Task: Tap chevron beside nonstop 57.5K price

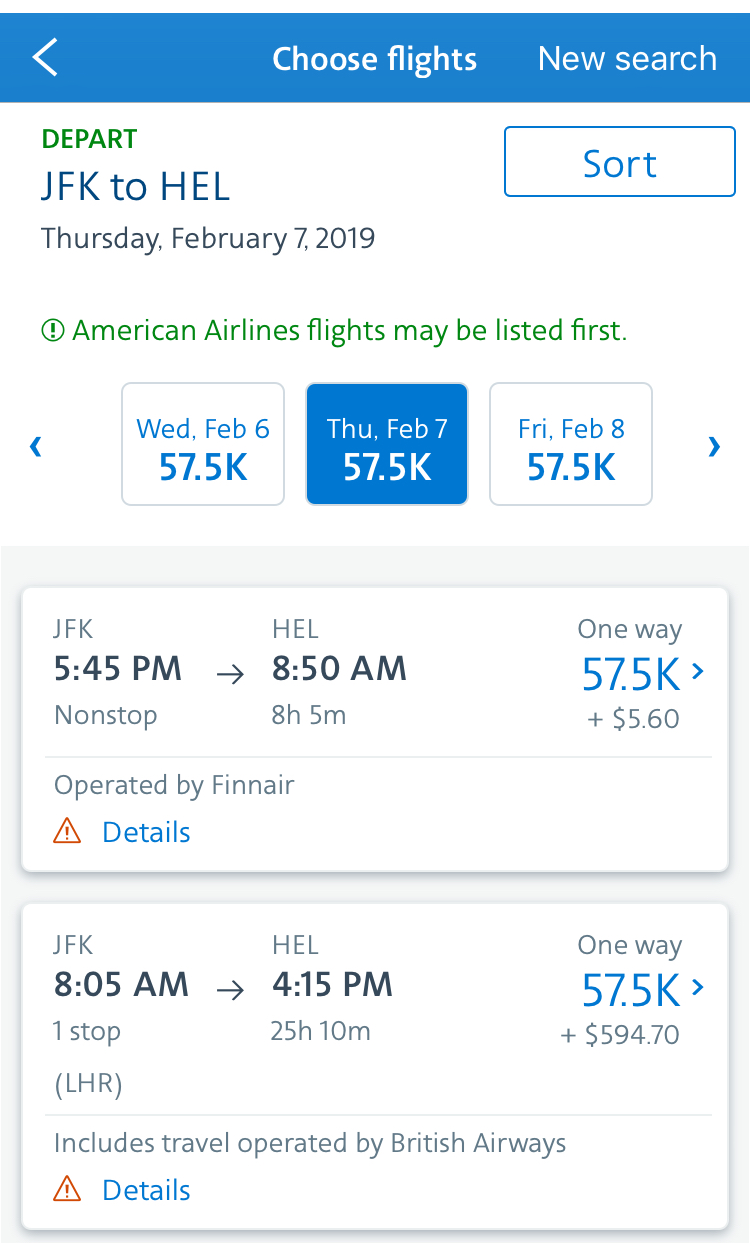Action: [698, 672]
